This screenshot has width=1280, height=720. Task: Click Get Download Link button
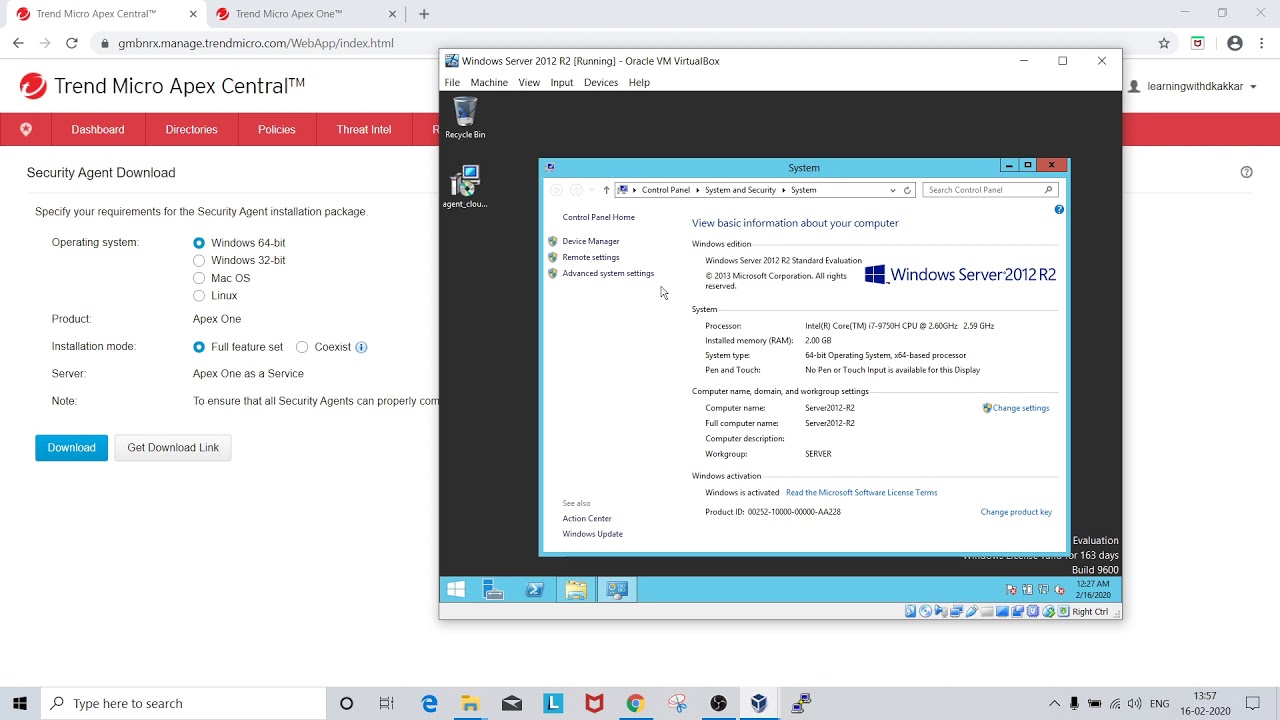pos(173,448)
